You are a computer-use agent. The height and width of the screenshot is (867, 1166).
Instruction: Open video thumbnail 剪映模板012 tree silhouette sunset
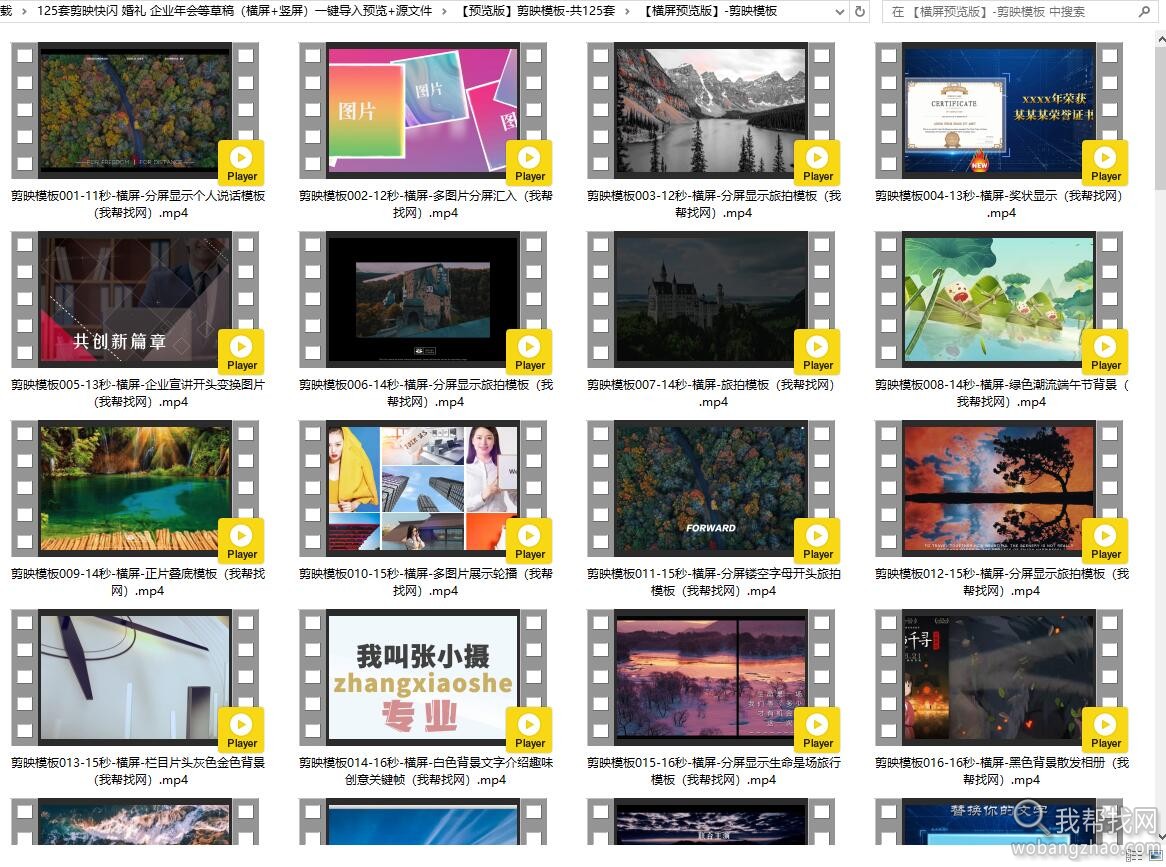click(x=999, y=488)
